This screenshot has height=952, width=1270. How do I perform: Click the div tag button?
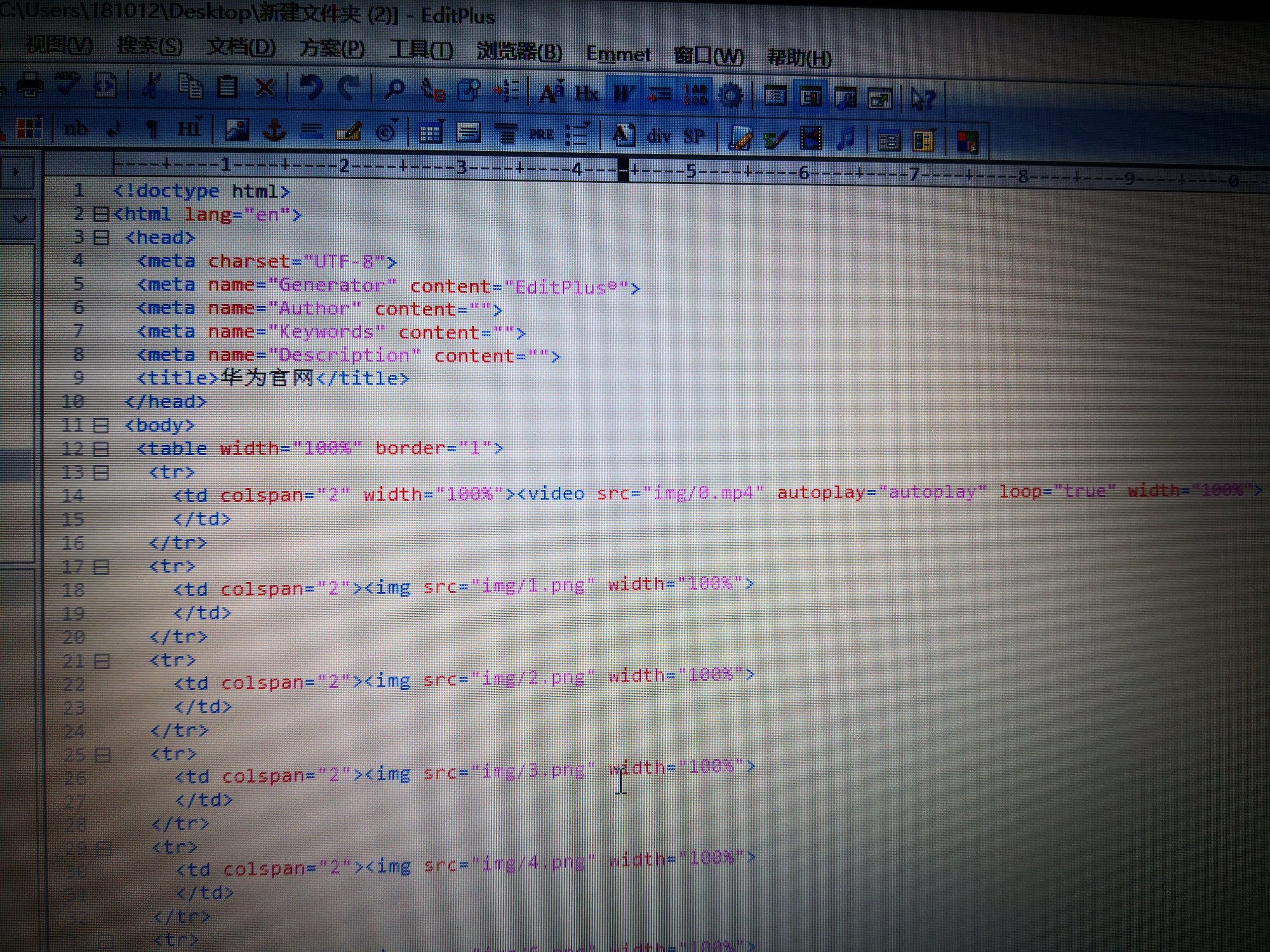pyautogui.click(x=658, y=136)
